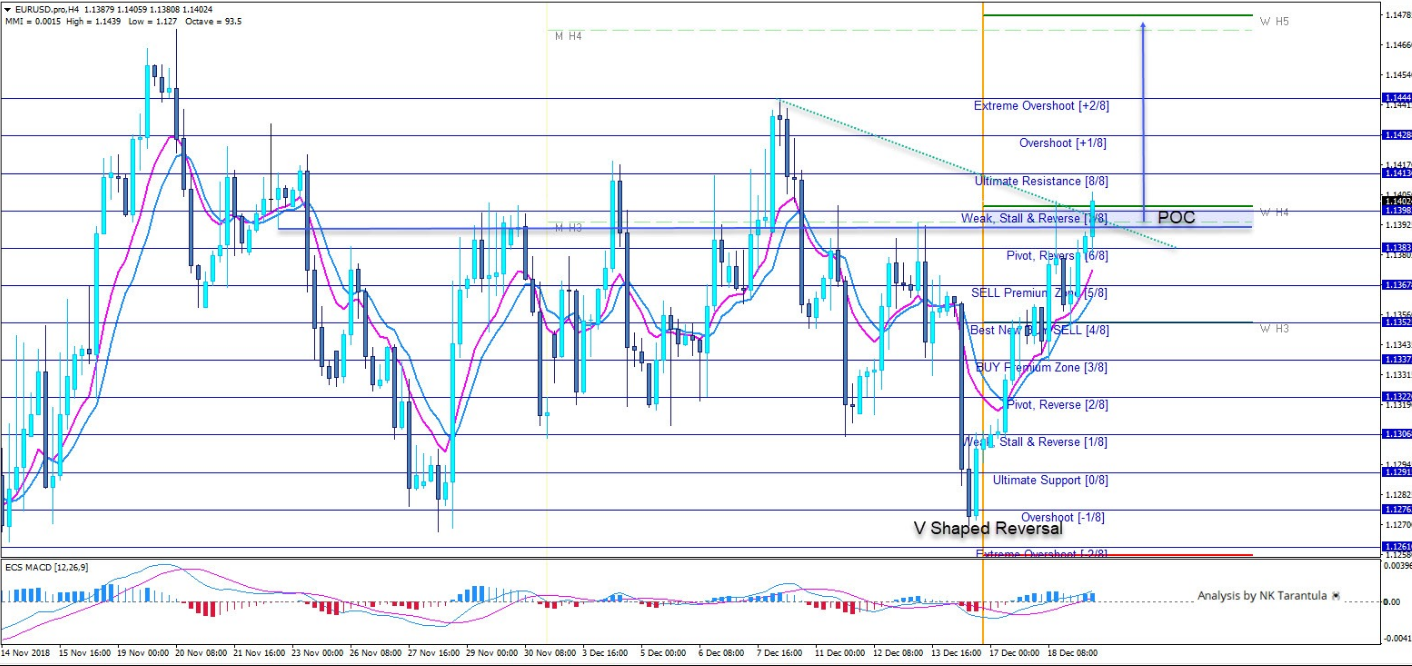Screen dimensions: 1412x666
Task: Click the 17 Dec 00:00 time label
Action: [x=1014, y=651]
